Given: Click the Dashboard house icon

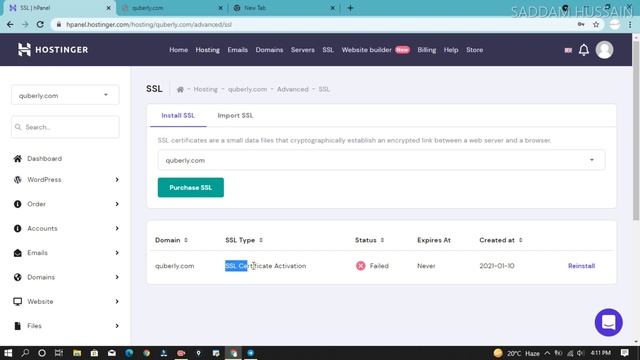Looking at the screenshot, I should tap(18, 158).
